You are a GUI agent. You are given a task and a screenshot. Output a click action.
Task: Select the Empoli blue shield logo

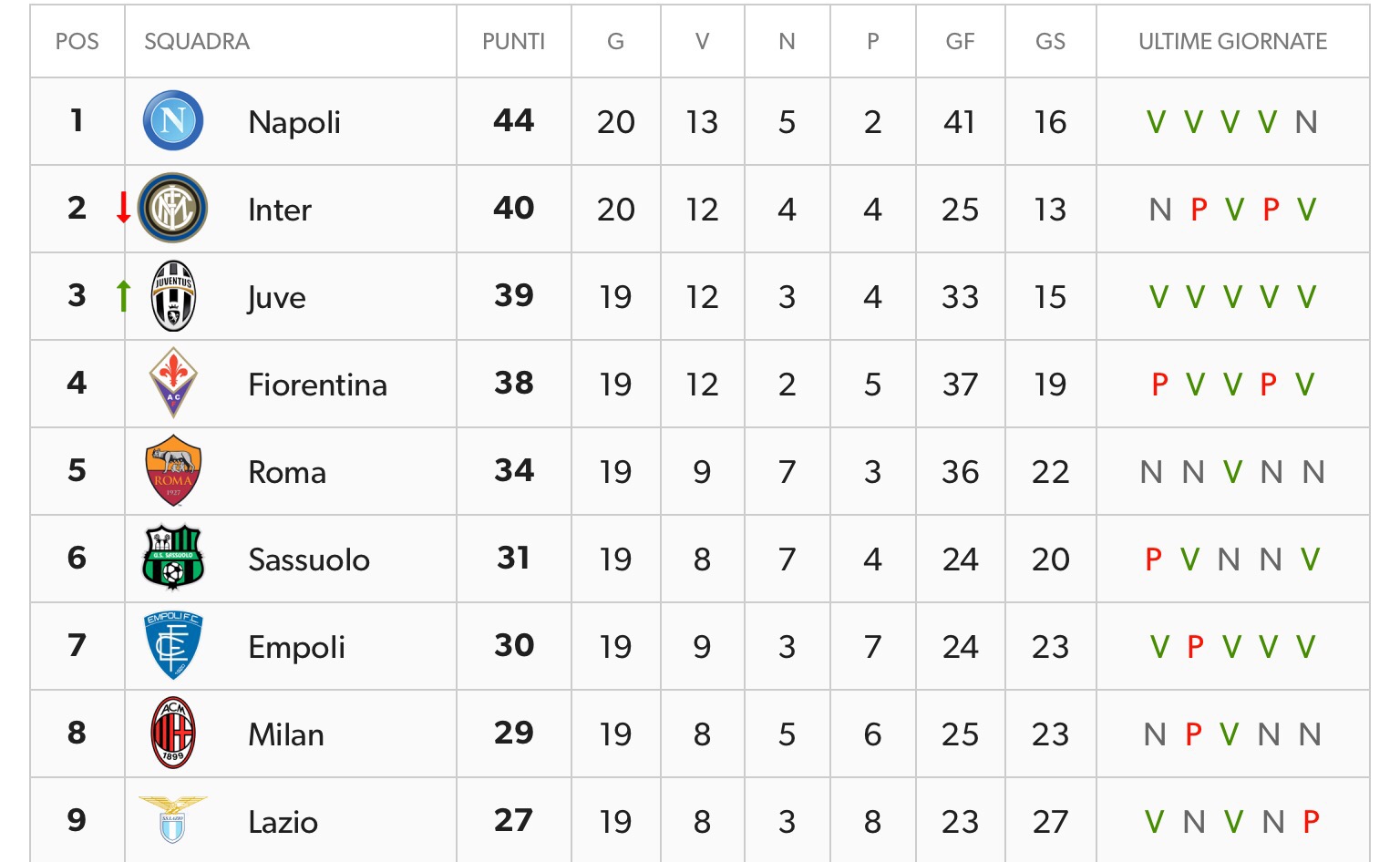click(173, 645)
